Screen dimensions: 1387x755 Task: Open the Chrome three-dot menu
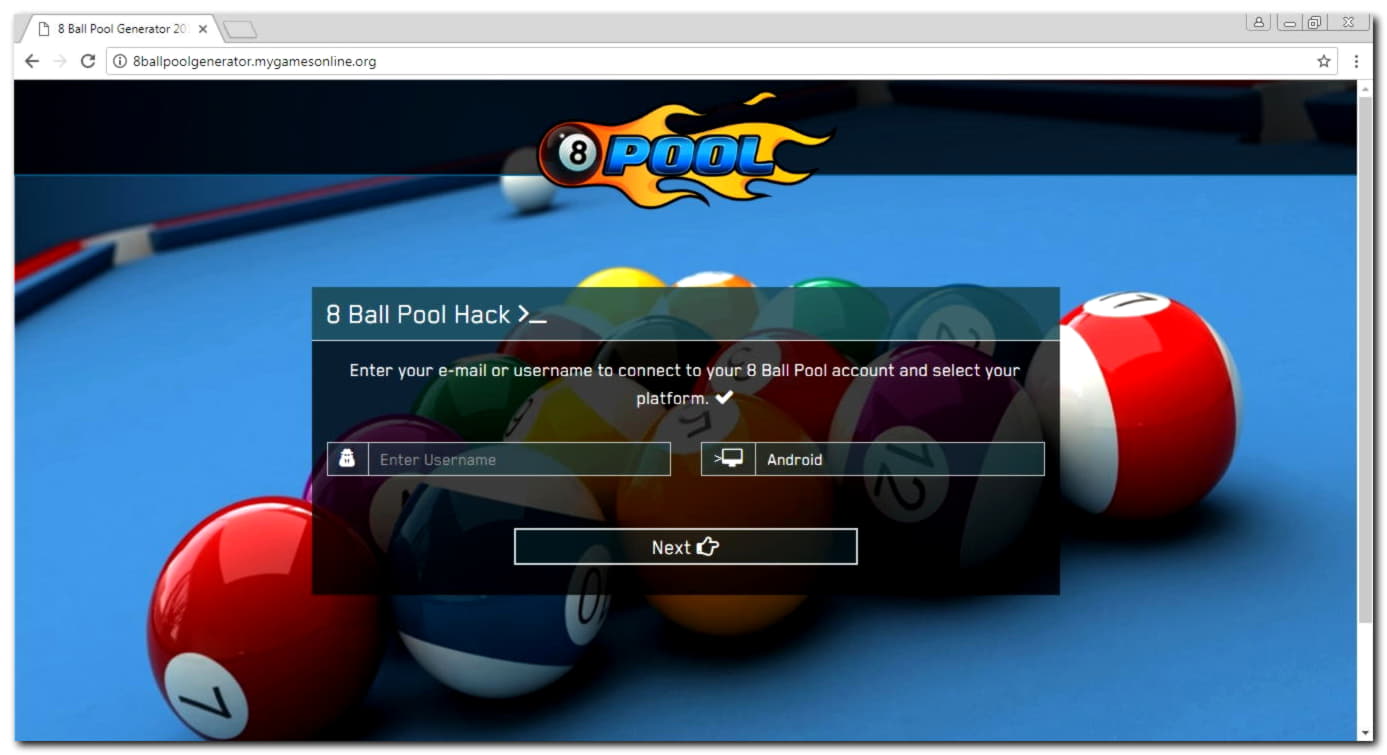click(1356, 61)
